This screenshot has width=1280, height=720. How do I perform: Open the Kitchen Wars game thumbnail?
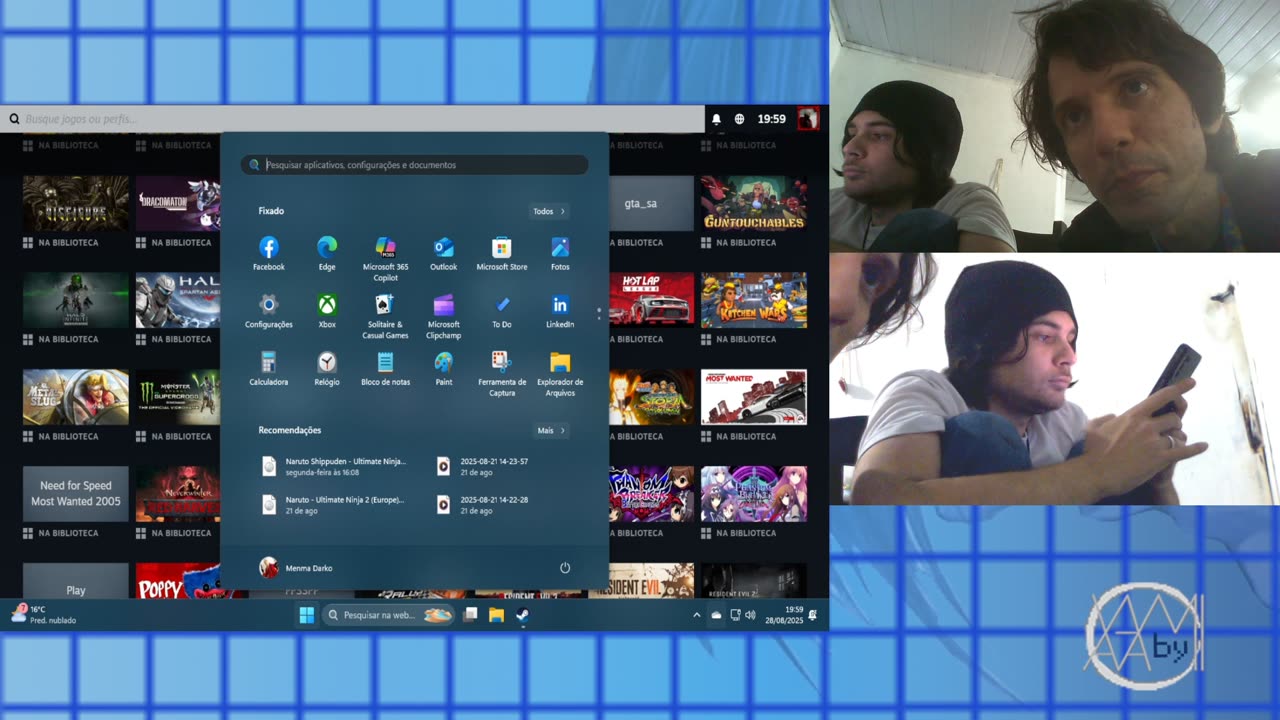[x=754, y=300]
